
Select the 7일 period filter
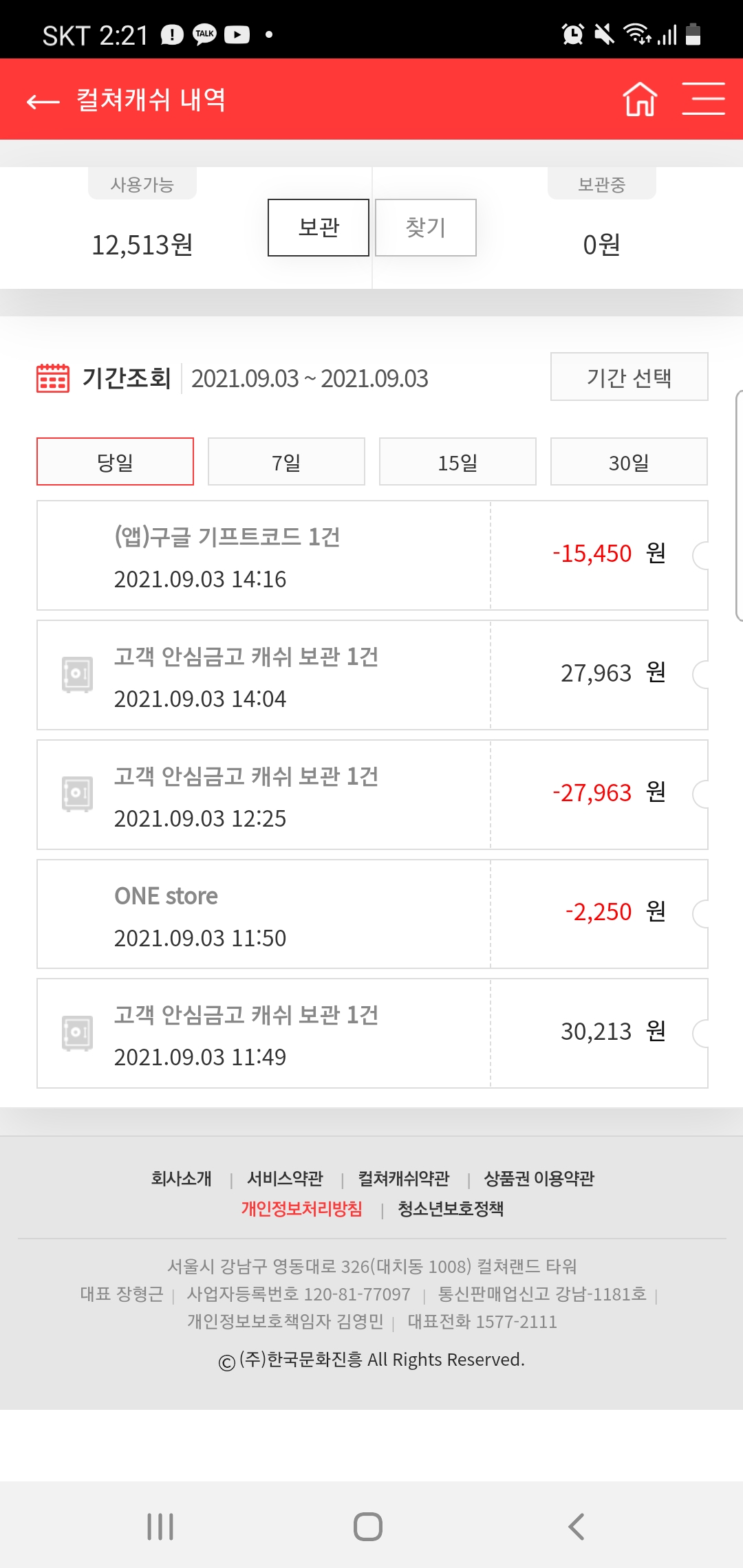(x=286, y=461)
